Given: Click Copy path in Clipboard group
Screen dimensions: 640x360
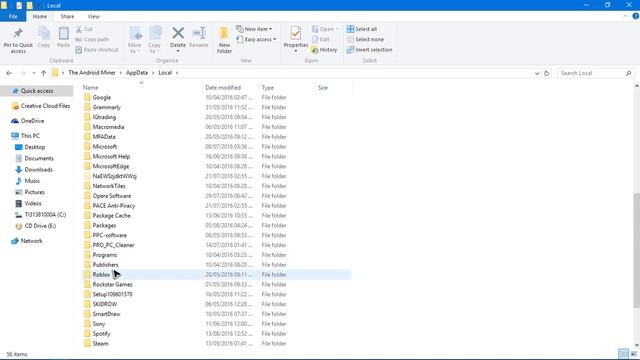Looking at the screenshot, I should click(92, 40).
